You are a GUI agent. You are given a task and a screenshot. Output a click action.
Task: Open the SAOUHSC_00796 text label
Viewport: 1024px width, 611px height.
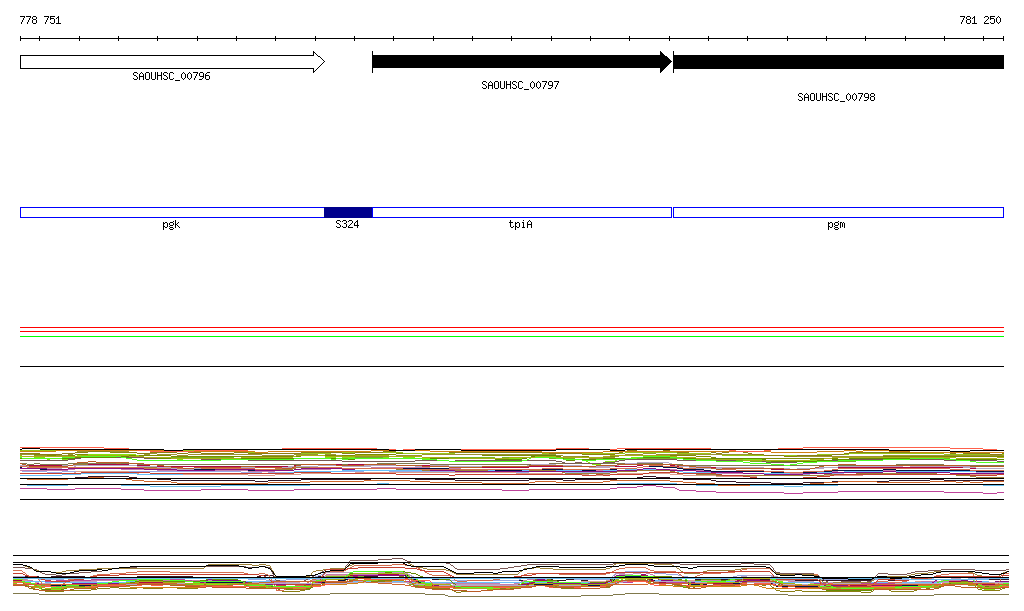tap(171, 76)
